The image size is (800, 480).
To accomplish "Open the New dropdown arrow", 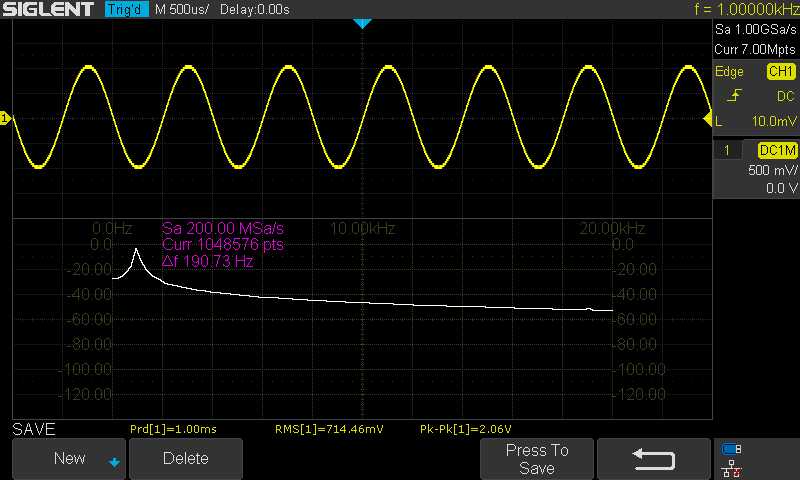I will pyautogui.click(x=113, y=461).
